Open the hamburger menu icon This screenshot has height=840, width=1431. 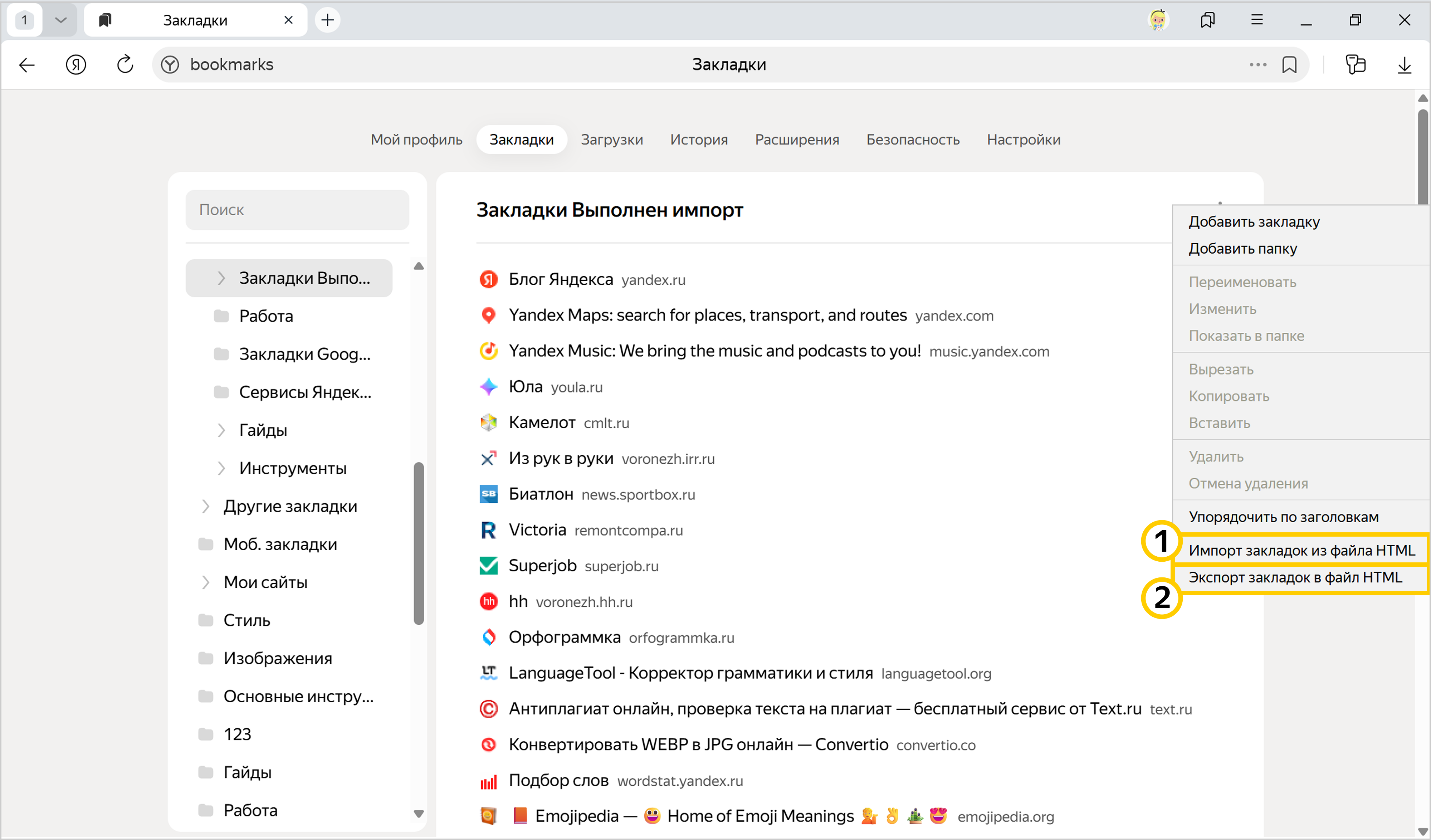pyautogui.click(x=1257, y=20)
